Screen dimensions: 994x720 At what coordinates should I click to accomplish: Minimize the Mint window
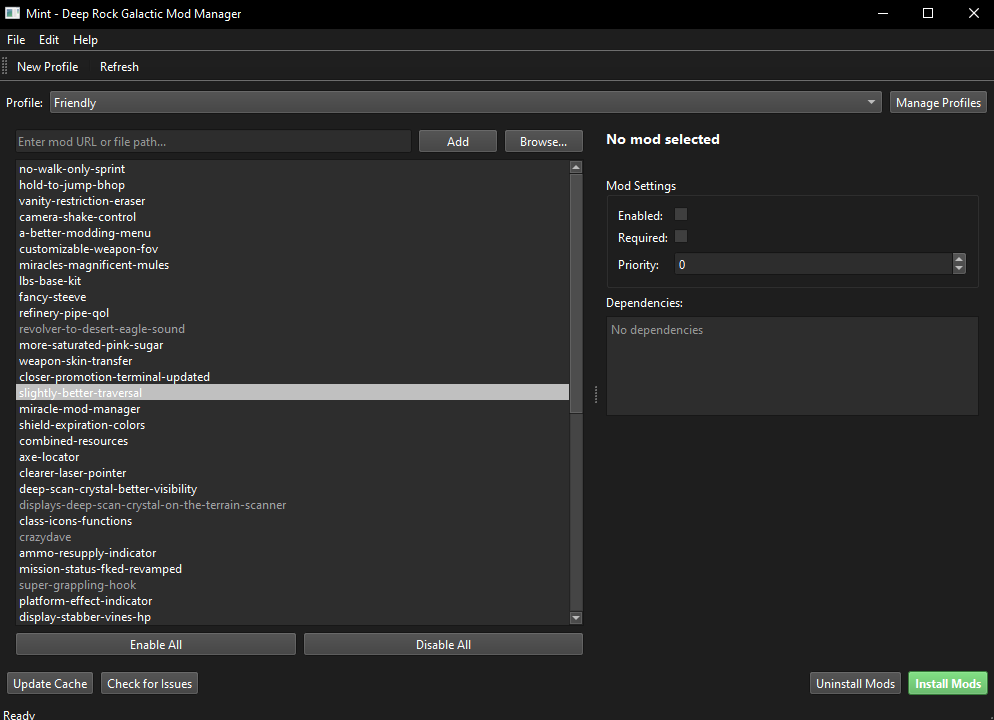[x=882, y=13]
